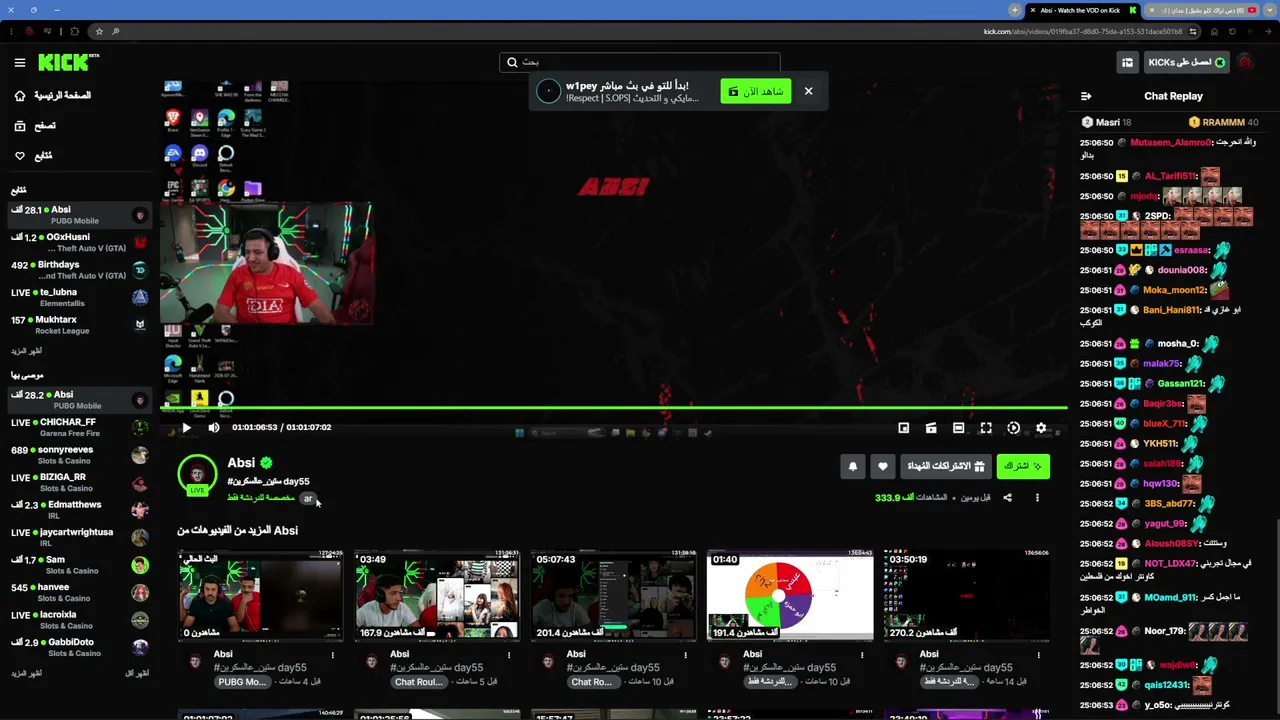Go to the KICK logo homepage

(x=68, y=62)
